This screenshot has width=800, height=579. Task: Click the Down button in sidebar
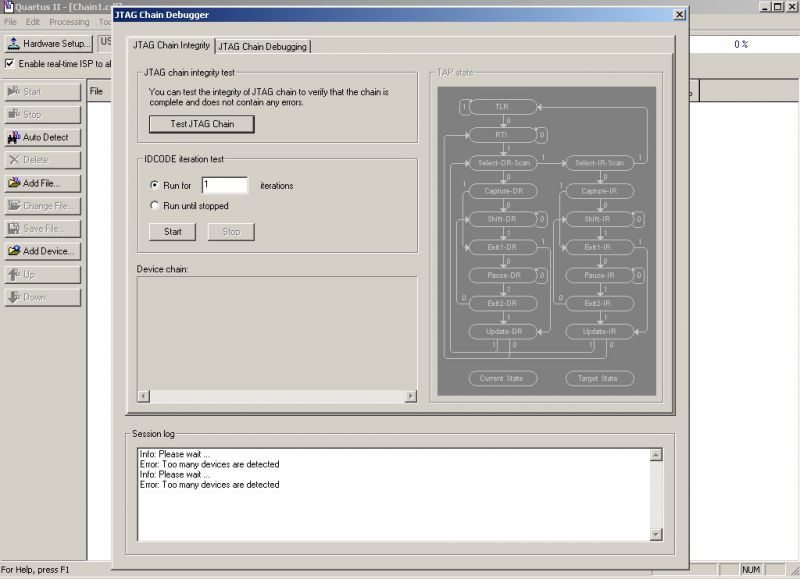[43, 297]
